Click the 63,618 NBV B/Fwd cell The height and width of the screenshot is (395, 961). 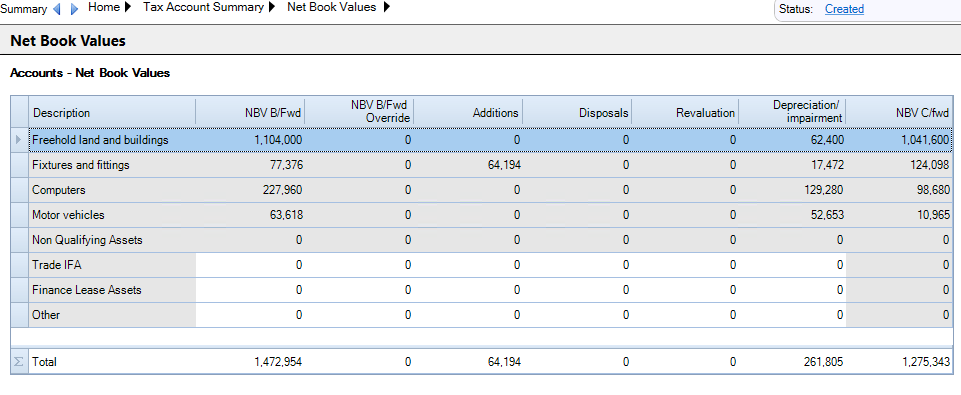point(250,215)
